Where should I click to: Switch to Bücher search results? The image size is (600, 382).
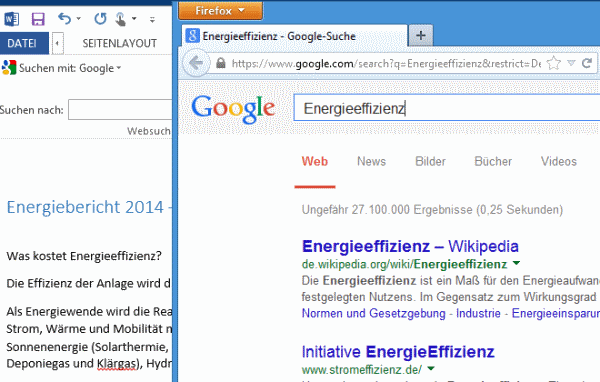493,161
